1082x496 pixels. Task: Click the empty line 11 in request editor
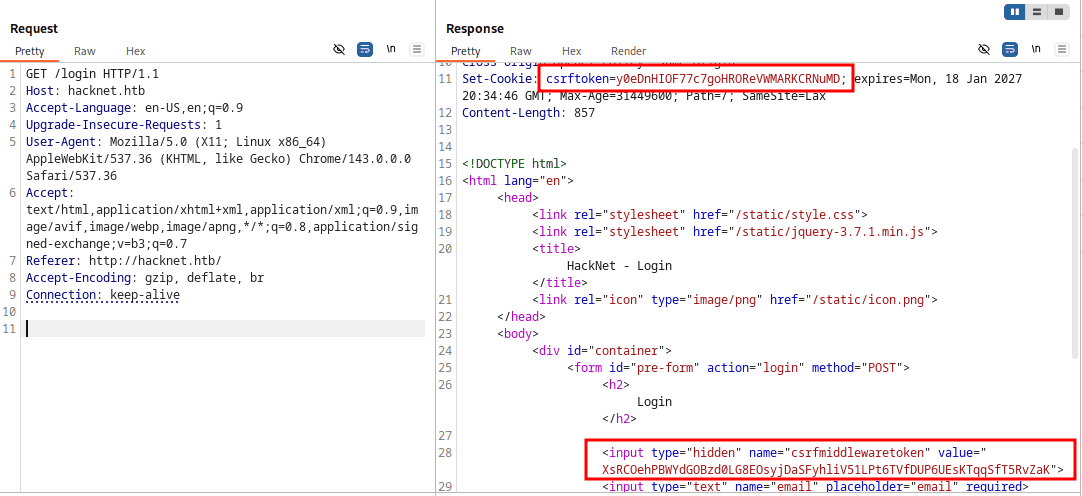click(x=220, y=329)
